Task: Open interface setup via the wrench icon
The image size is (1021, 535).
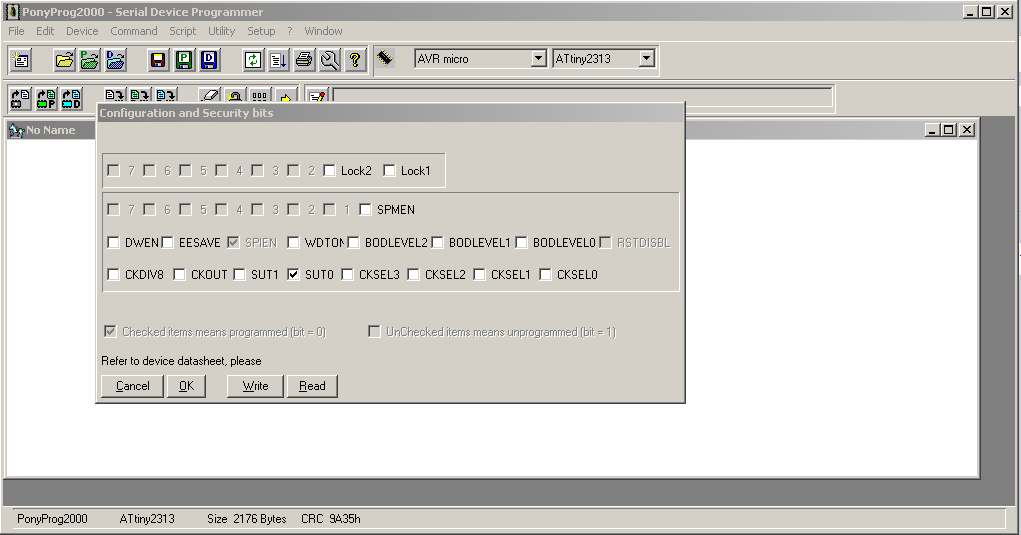Action: 329,60
